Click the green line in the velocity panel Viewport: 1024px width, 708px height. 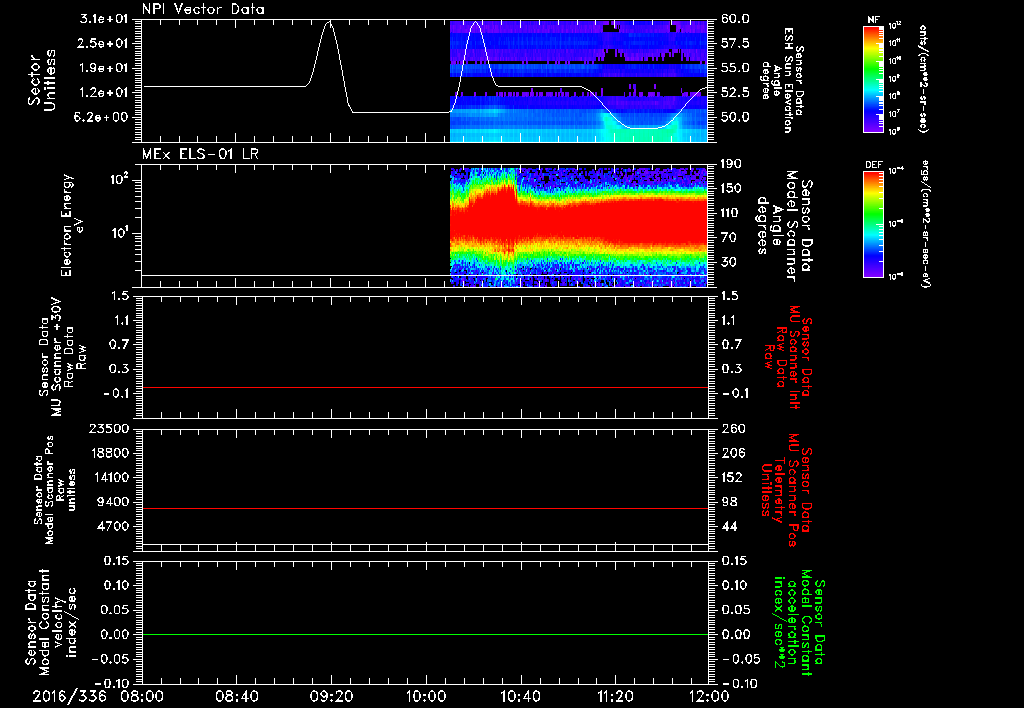[425, 635]
